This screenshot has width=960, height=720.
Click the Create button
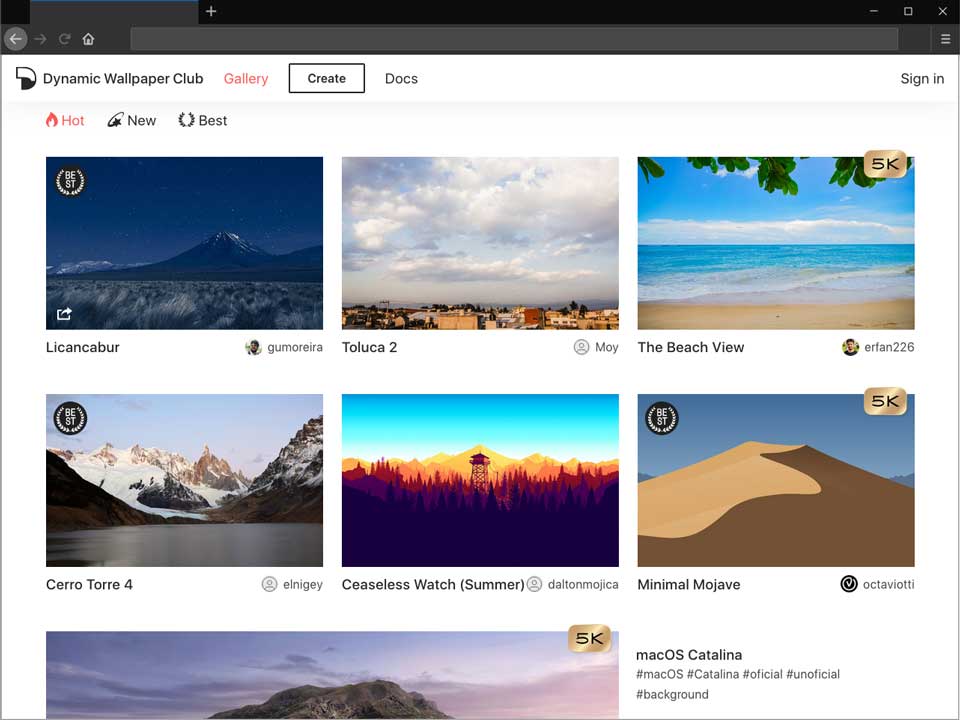coord(326,78)
